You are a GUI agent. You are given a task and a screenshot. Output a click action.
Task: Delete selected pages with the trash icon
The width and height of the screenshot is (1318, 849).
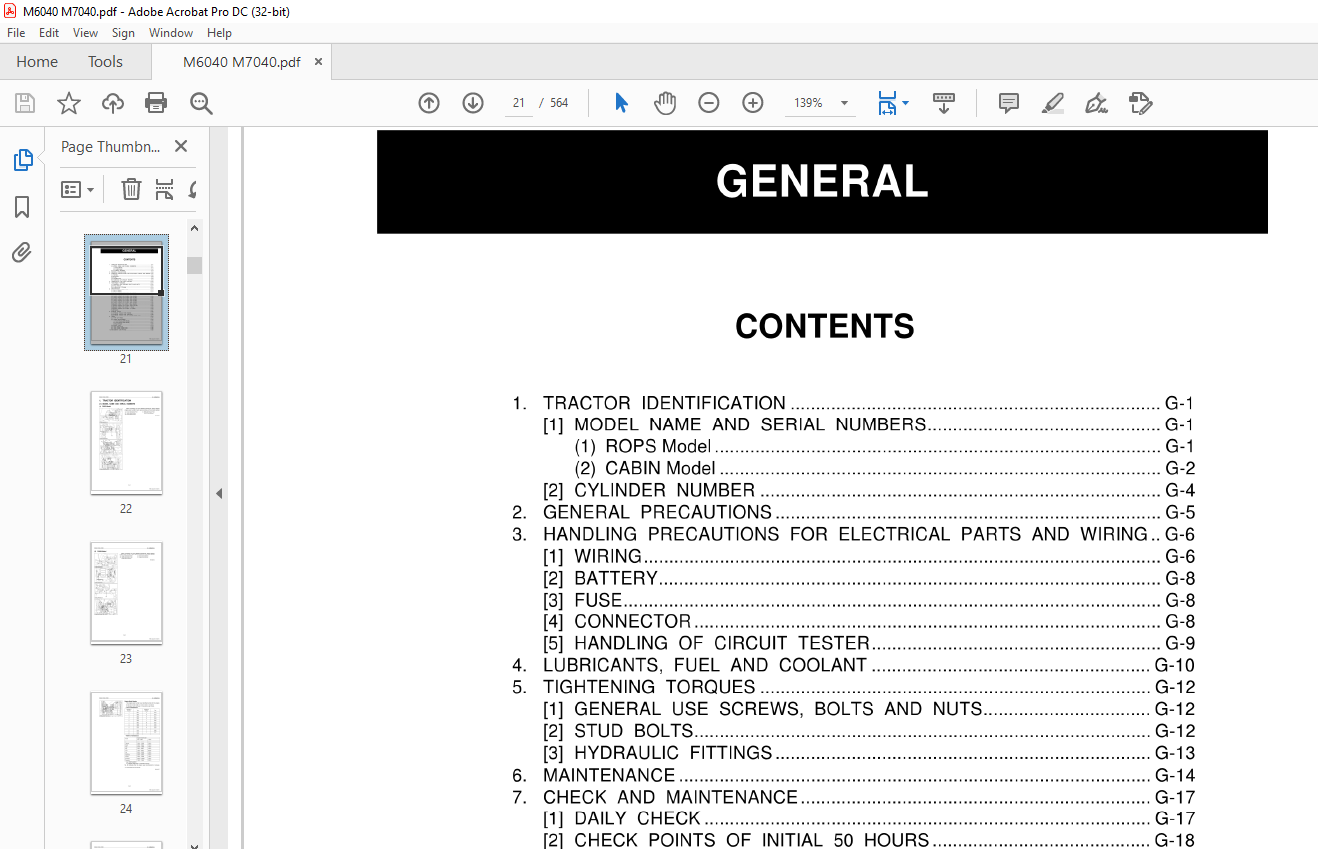point(131,189)
